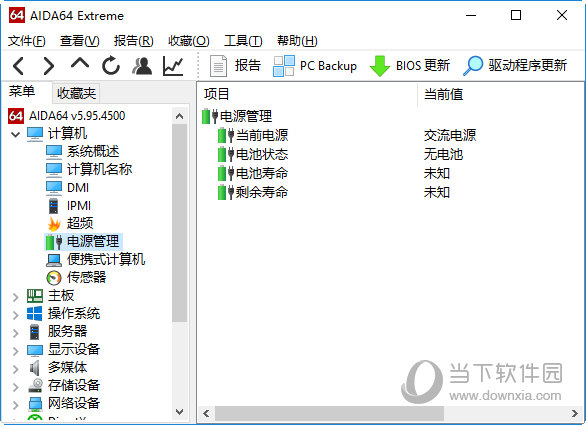Click horizontal scrollbar left arrow

coord(206,413)
